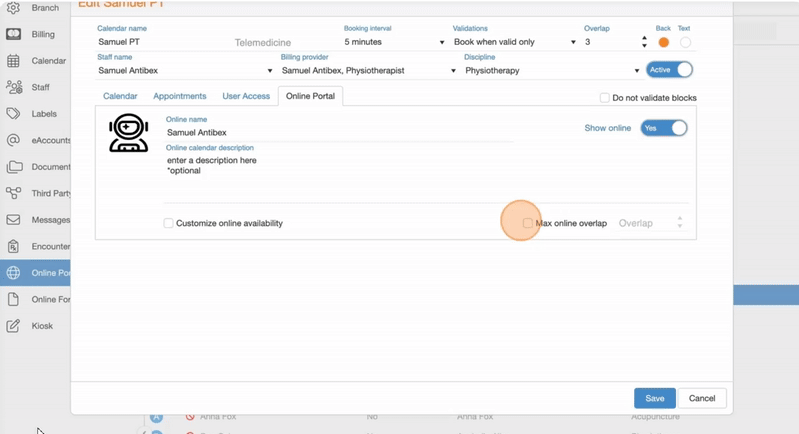This screenshot has width=799, height=434.
Task: Open the Staff sidebar icon
Action: [x=13, y=88]
